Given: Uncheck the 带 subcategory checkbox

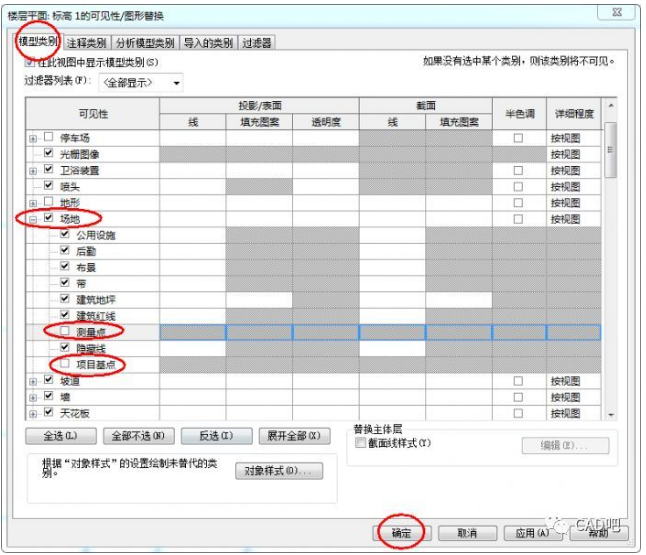Looking at the screenshot, I should 65,282.
